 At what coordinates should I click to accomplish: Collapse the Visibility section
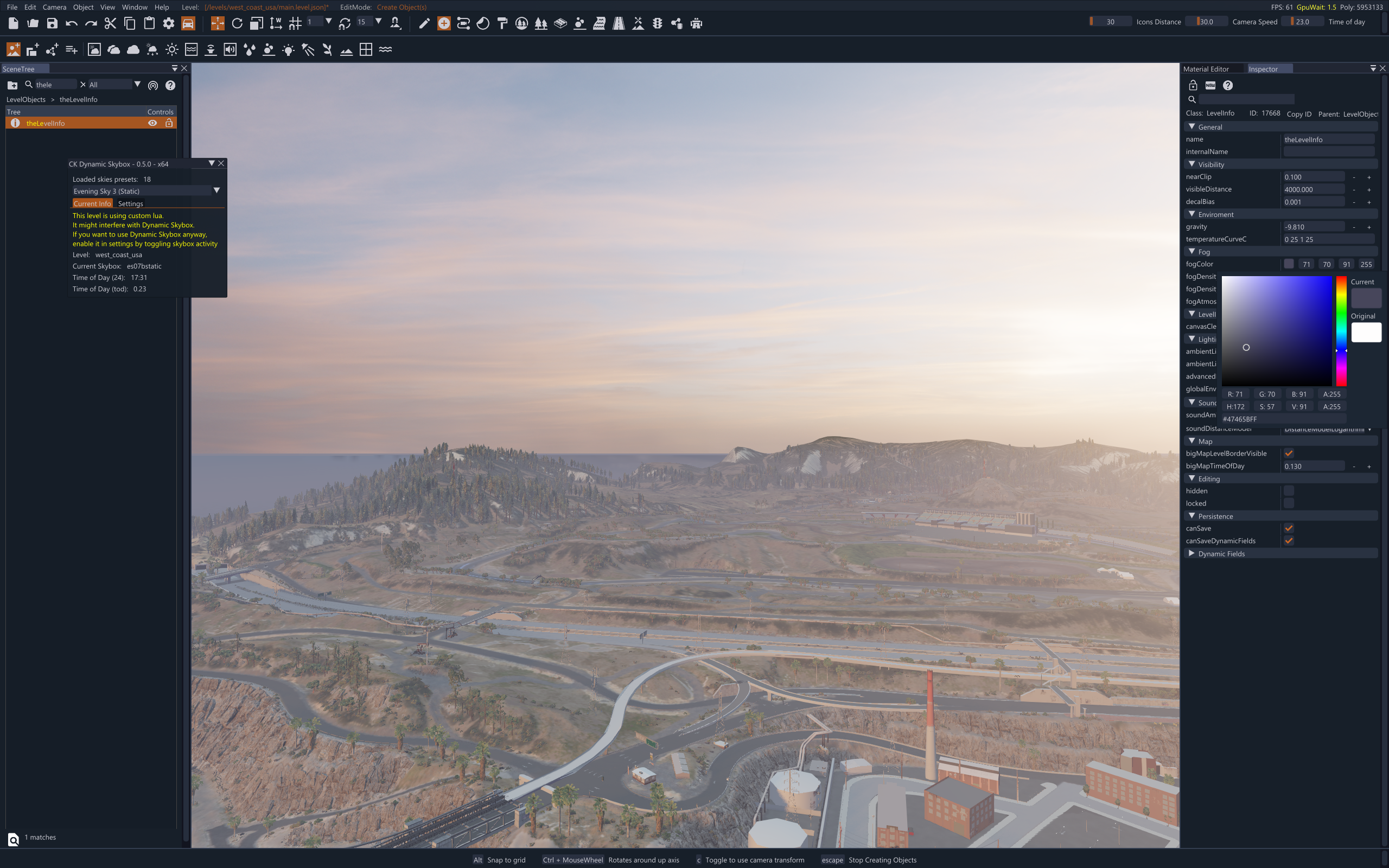(1192, 164)
